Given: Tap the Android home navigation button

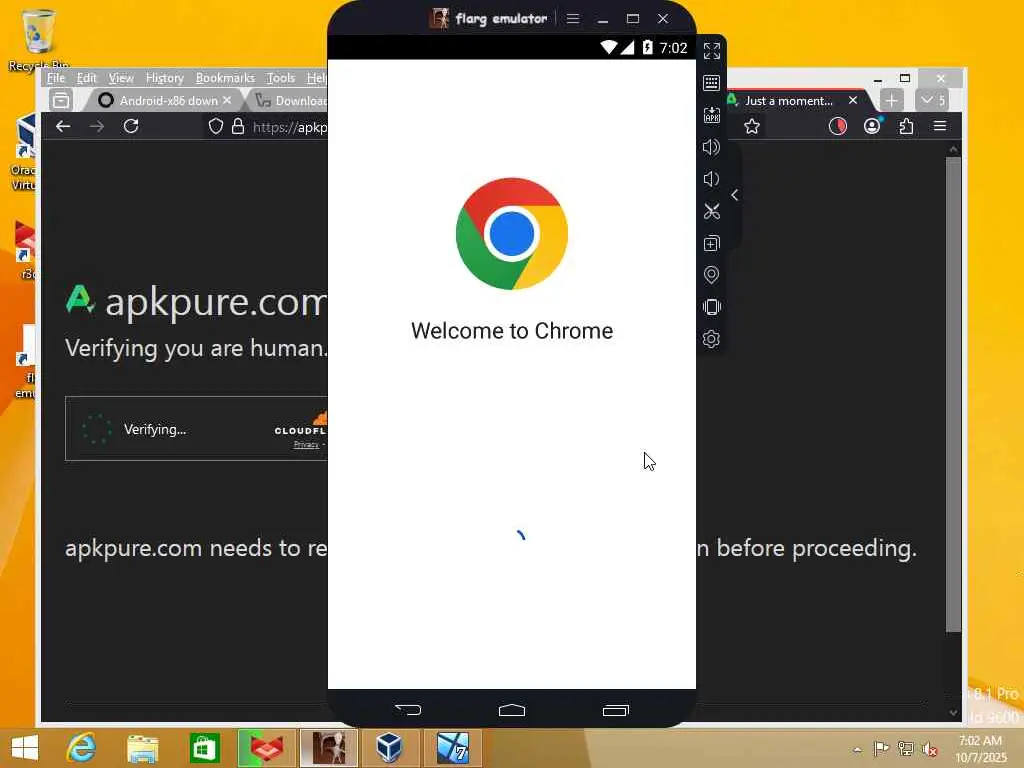Looking at the screenshot, I should click(x=512, y=710).
